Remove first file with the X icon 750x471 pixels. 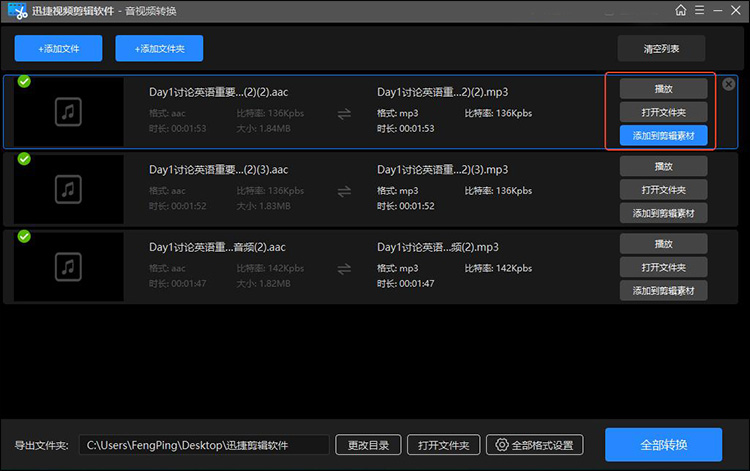point(729,84)
